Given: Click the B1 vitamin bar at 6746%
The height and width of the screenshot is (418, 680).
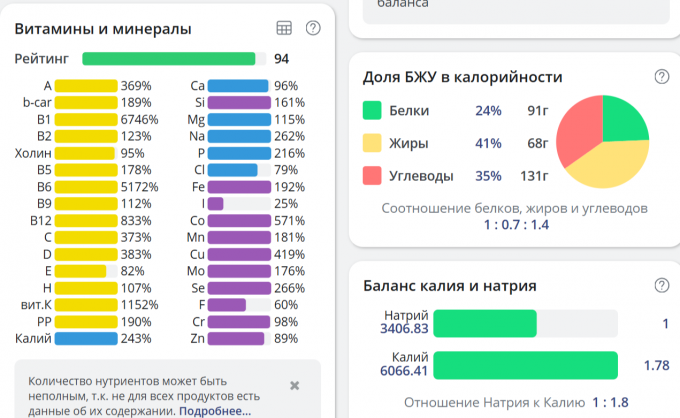Looking at the screenshot, I should (86, 119).
